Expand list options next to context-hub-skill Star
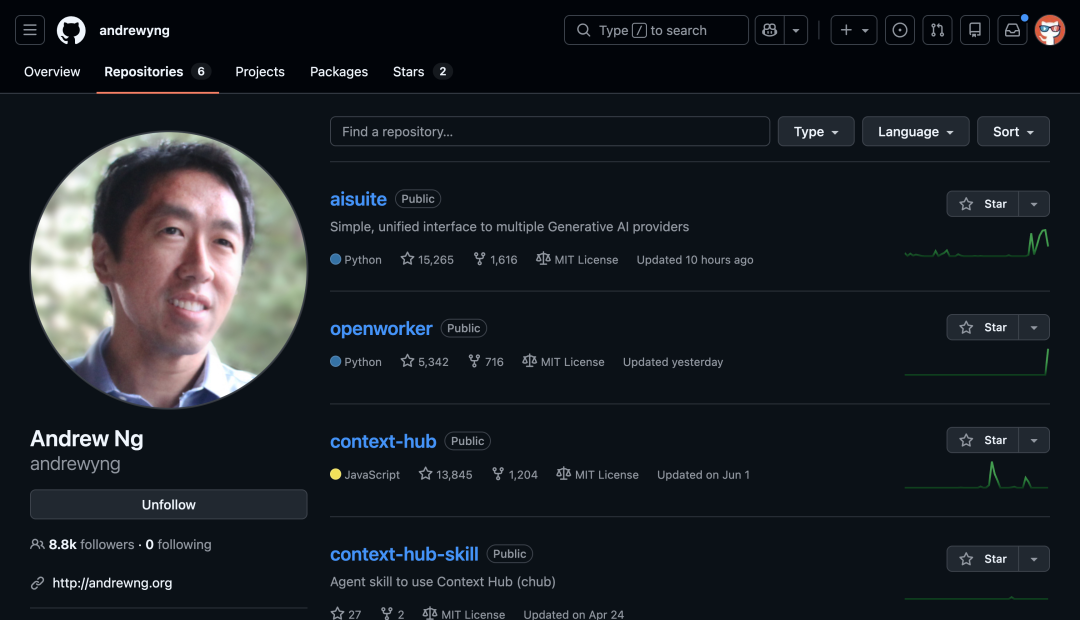1080x620 pixels. pyautogui.click(x=1034, y=559)
